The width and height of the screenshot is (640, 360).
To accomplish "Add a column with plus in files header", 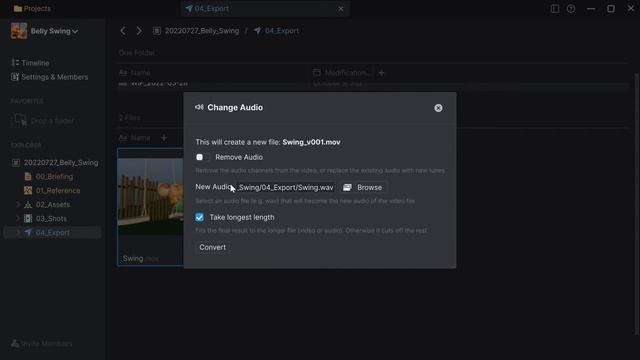I will tap(164, 138).
